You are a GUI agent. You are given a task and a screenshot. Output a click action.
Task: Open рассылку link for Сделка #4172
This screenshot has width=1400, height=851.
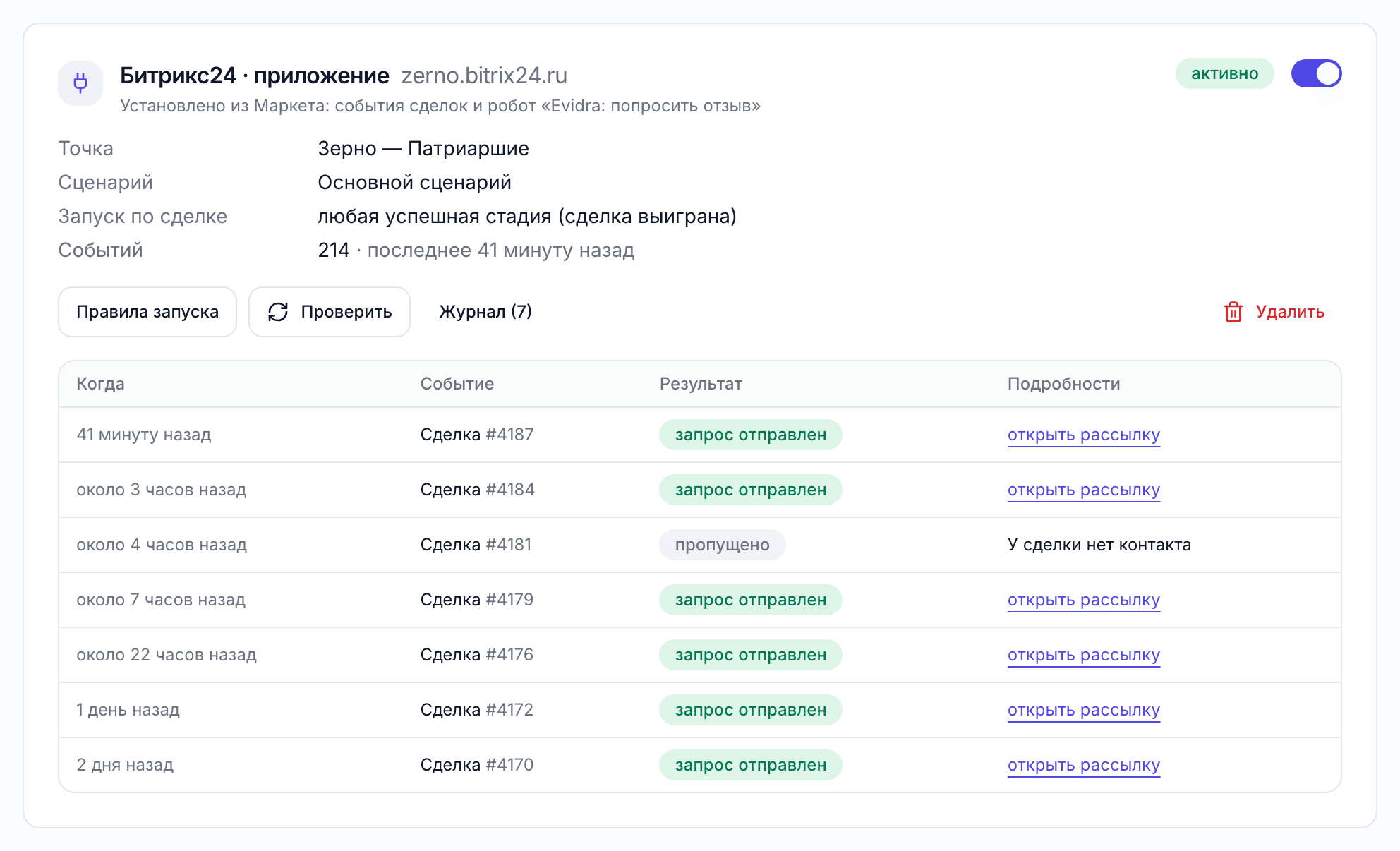pyautogui.click(x=1083, y=710)
